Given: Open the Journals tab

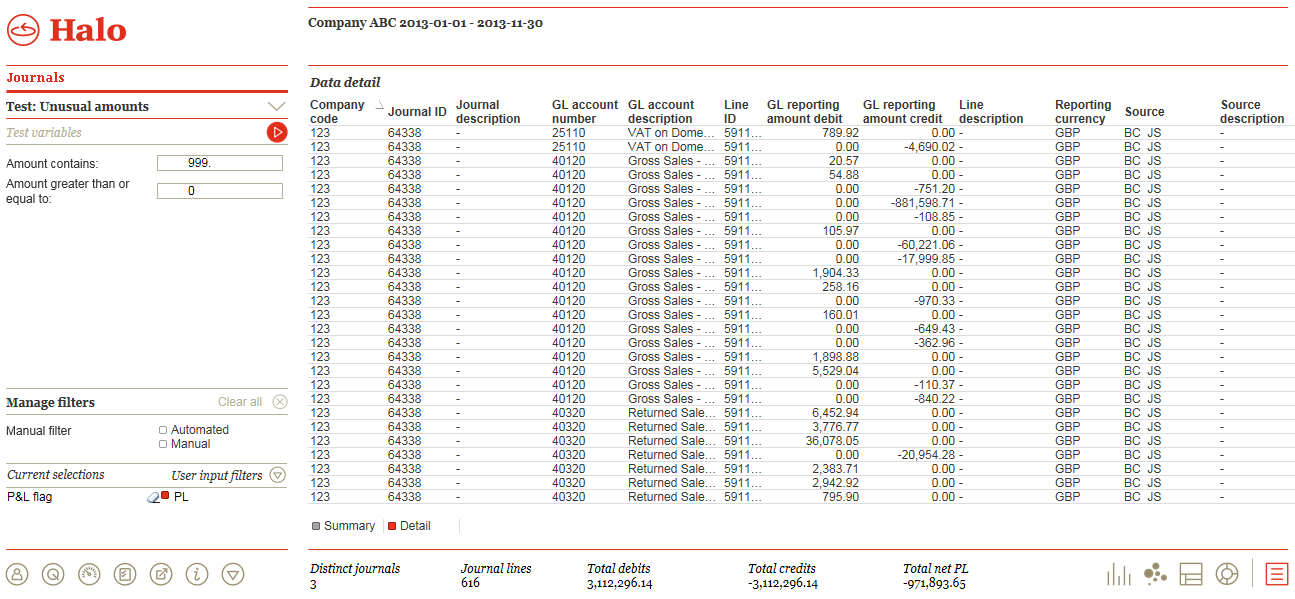Looking at the screenshot, I should (x=35, y=78).
